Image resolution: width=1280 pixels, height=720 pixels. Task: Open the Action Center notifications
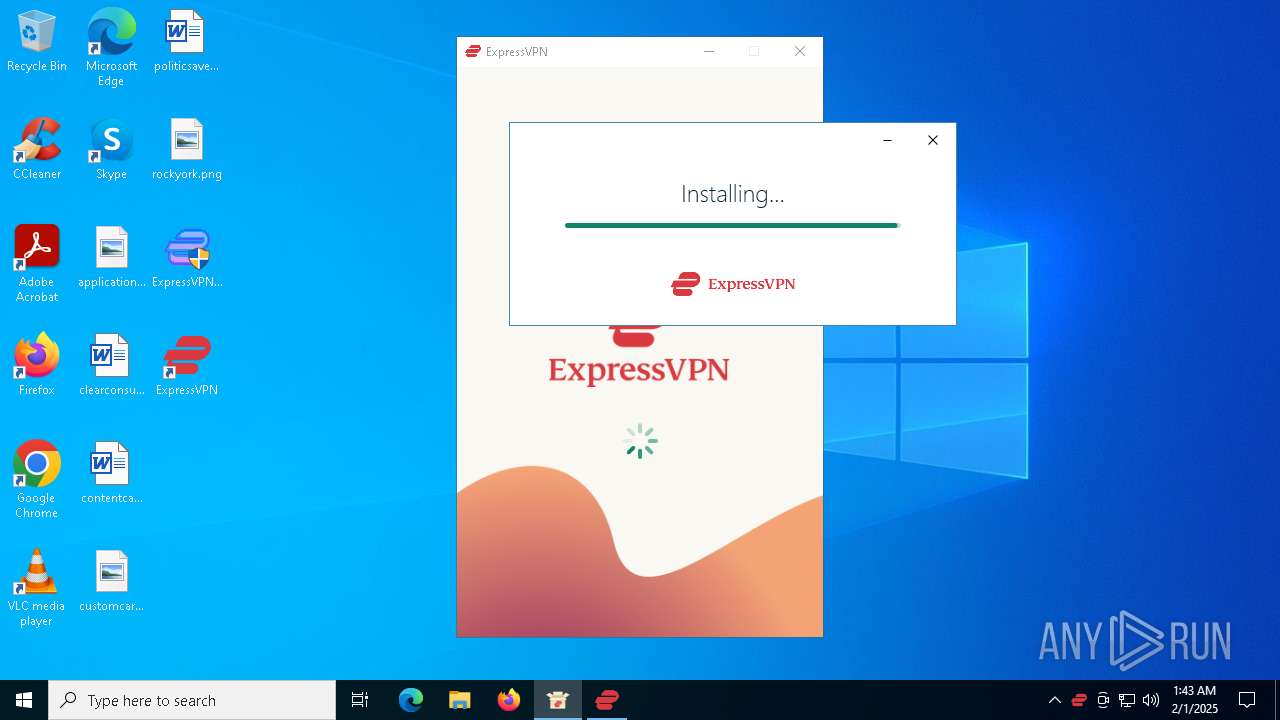pyautogui.click(x=1247, y=700)
